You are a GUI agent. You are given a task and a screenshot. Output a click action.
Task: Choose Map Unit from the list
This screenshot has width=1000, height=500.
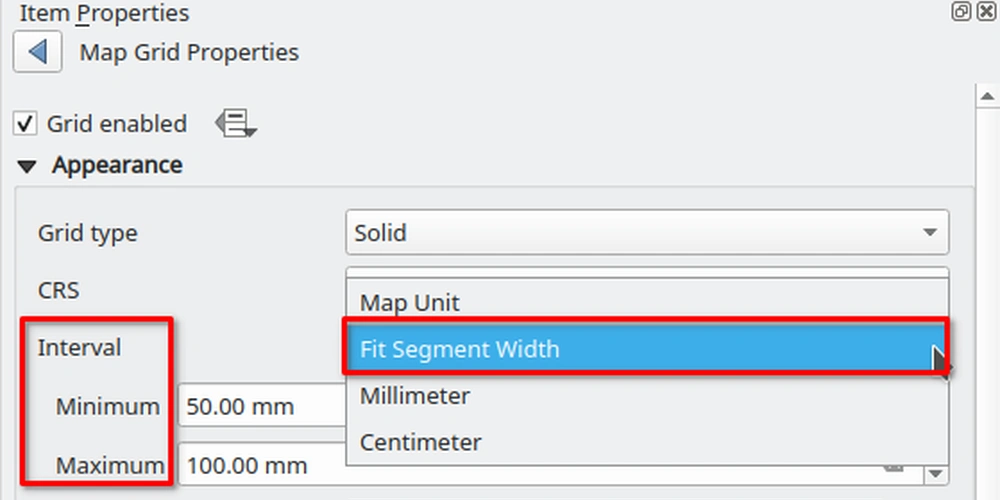647,302
